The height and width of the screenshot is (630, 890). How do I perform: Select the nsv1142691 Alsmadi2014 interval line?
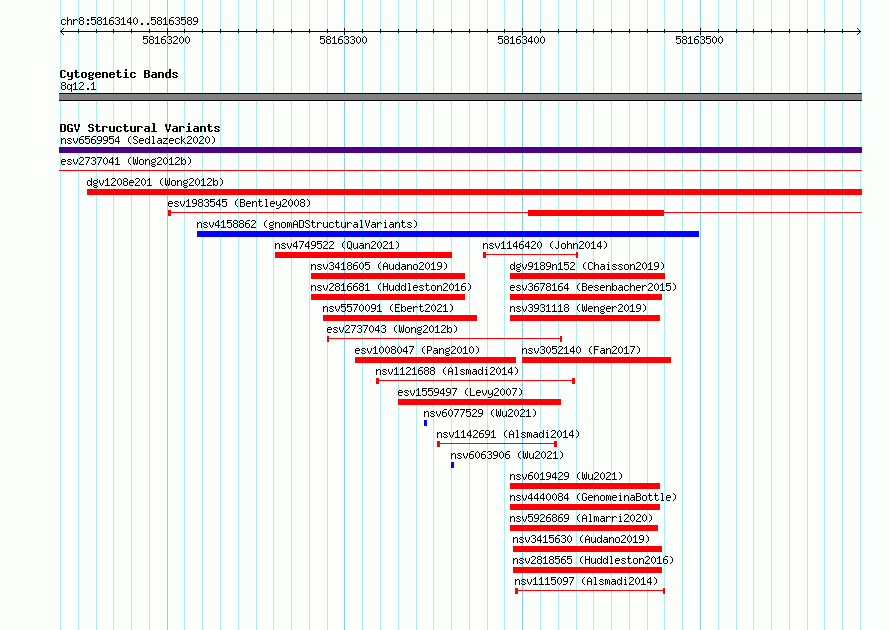(x=497, y=444)
